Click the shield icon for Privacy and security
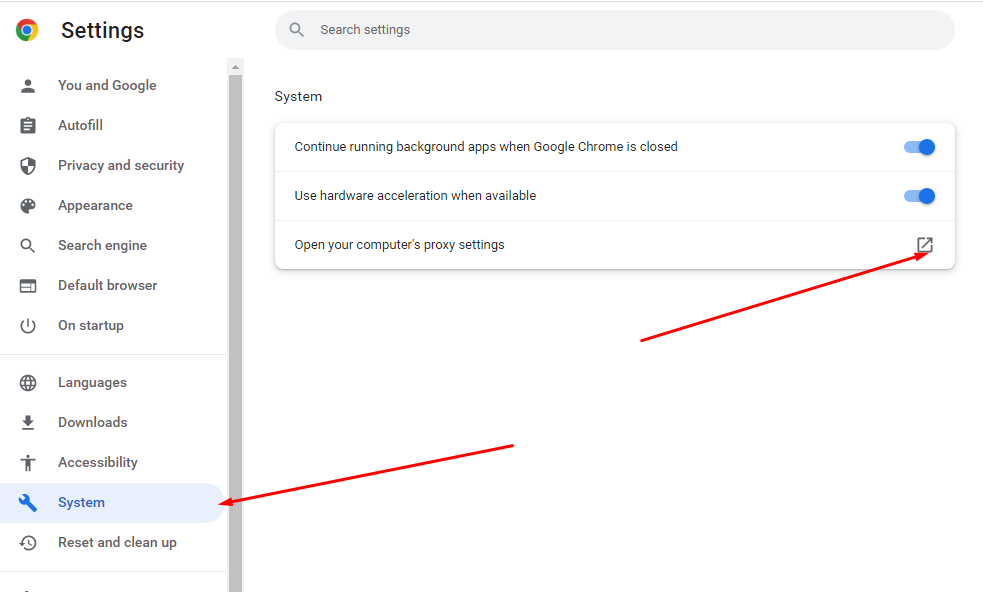This screenshot has width=983, height=592. point(28,166)
